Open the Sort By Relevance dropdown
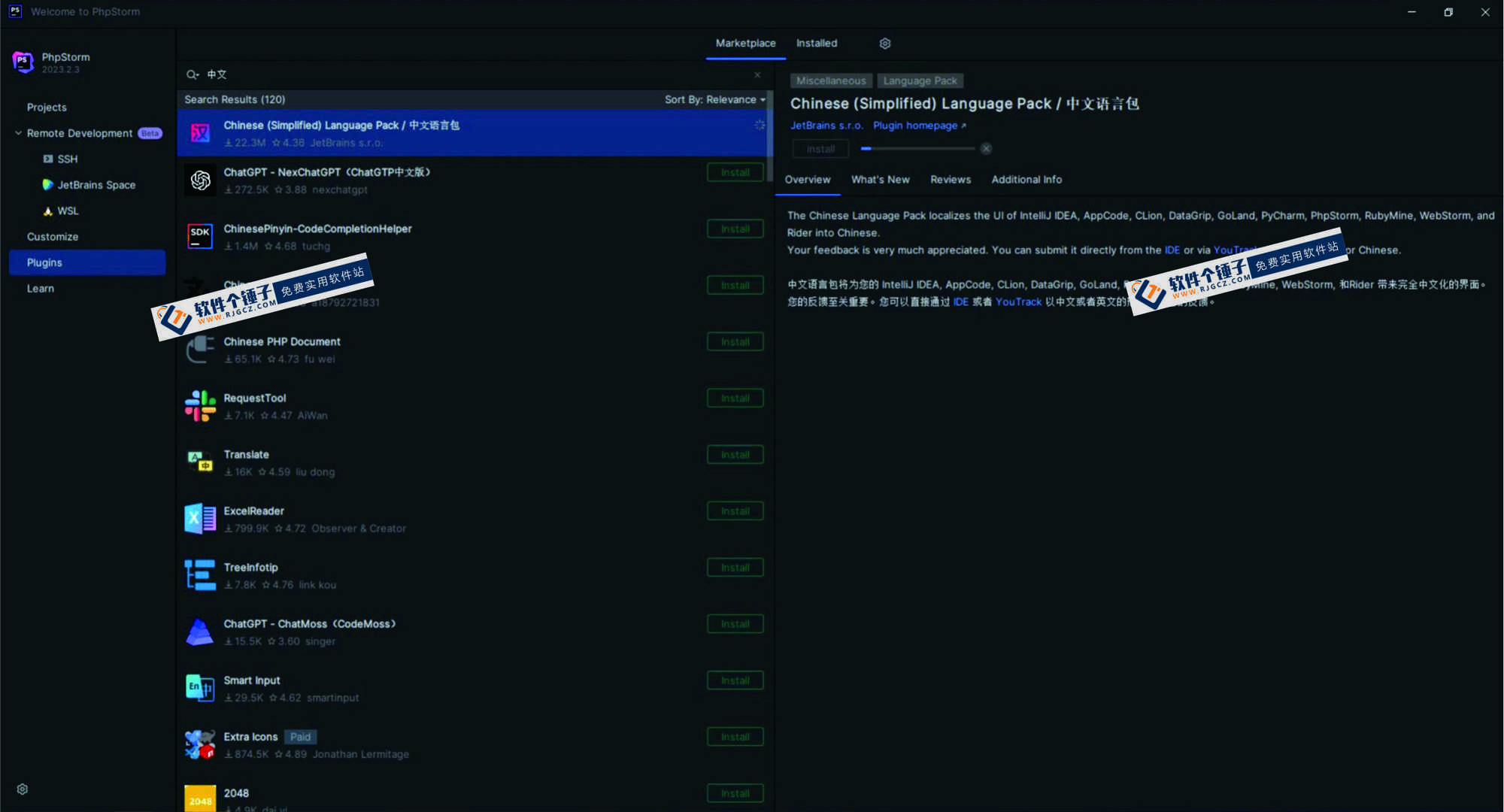This screenshot has width=1504, height=812. tap(714, 99)
